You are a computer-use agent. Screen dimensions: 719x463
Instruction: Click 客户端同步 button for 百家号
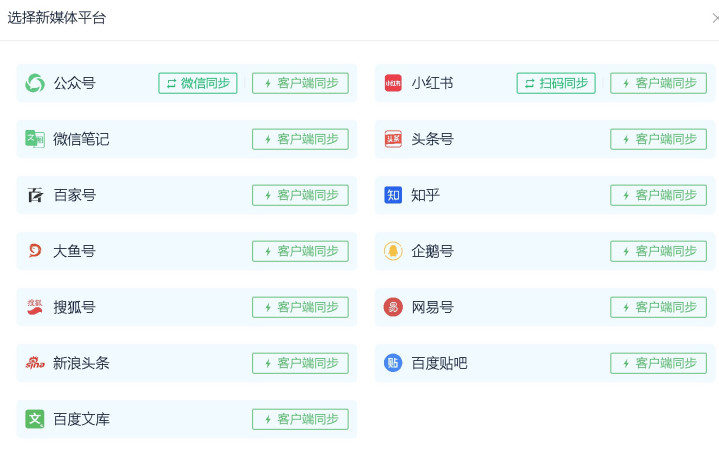tap(300, 195)
